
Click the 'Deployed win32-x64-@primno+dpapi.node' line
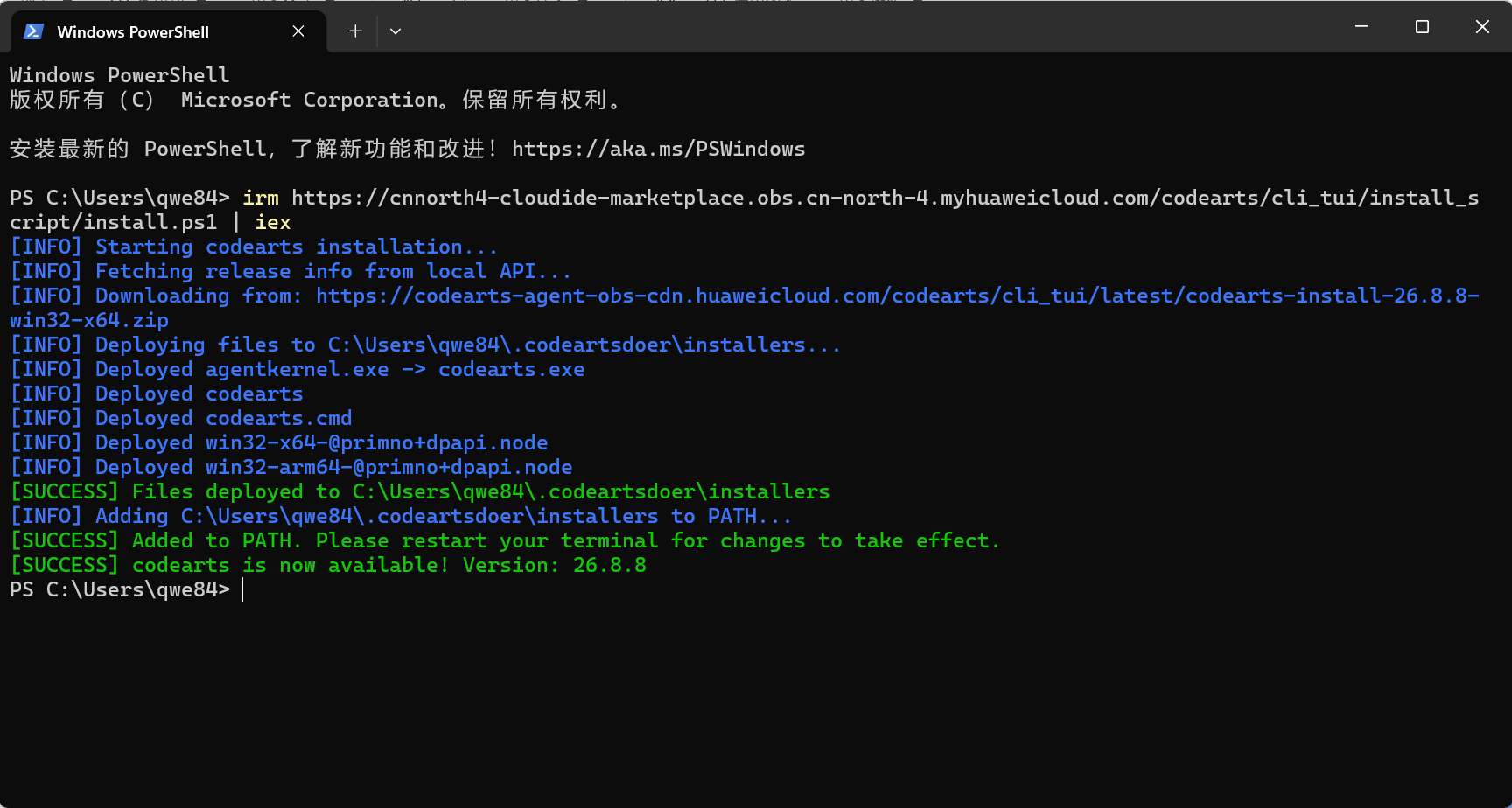click(279, 442)
